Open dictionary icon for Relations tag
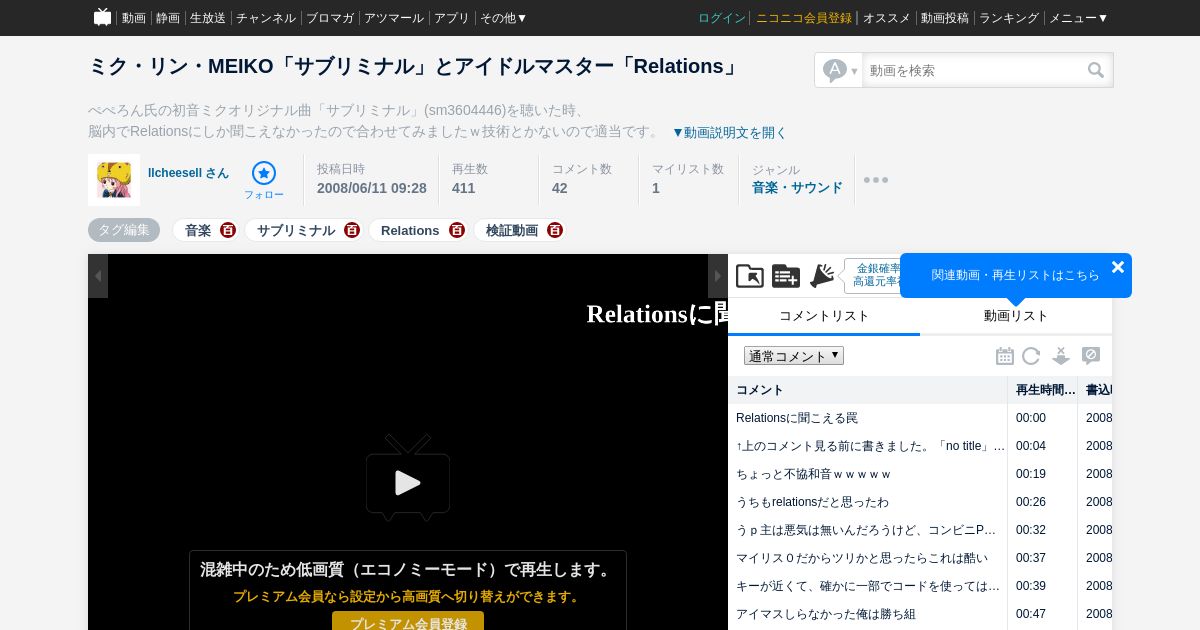Image resolution: width=1200 pixels, height=630 pixels. (x=457, y=230)
